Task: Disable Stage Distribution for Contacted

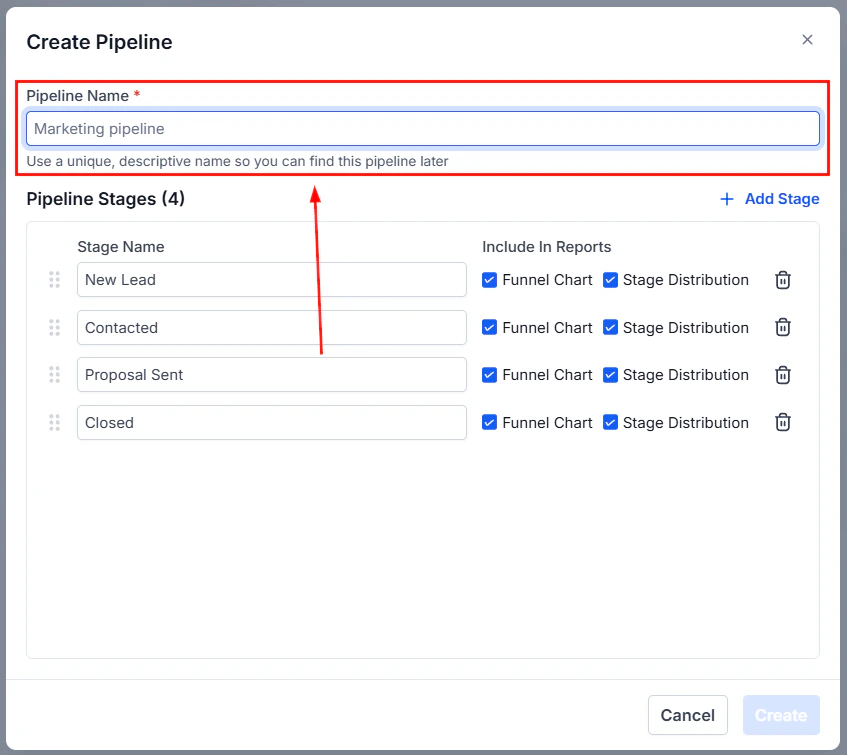Action: pos(611,327)
